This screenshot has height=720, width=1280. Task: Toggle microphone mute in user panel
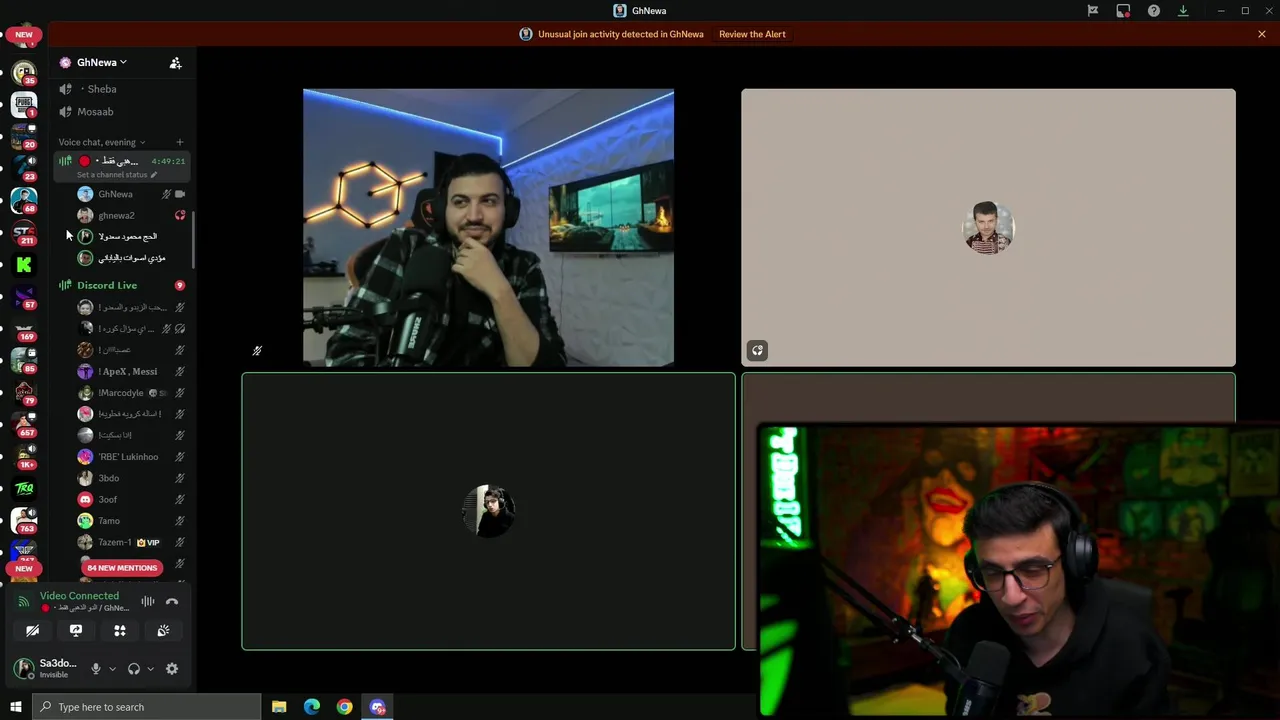(x=96, y=669)
